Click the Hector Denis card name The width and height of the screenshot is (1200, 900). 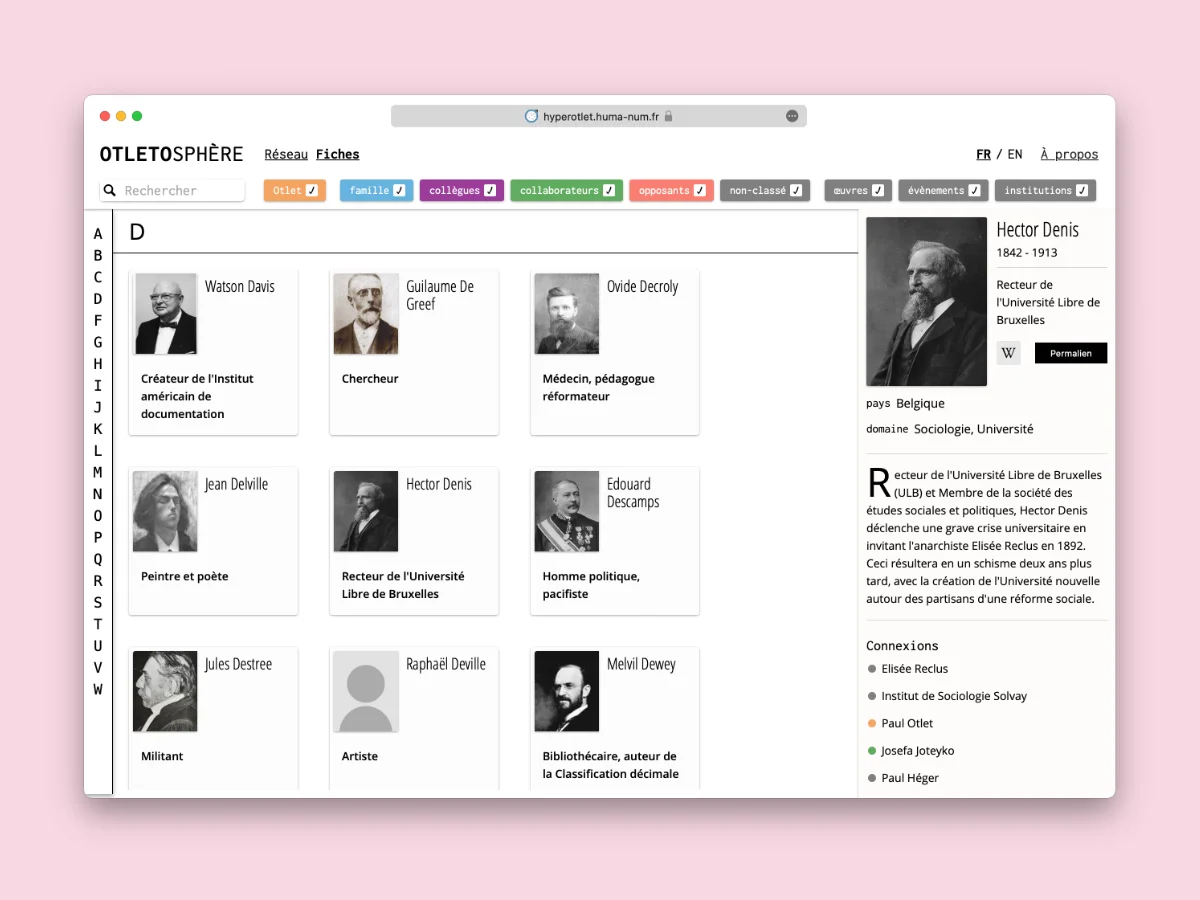click(439, 484)
